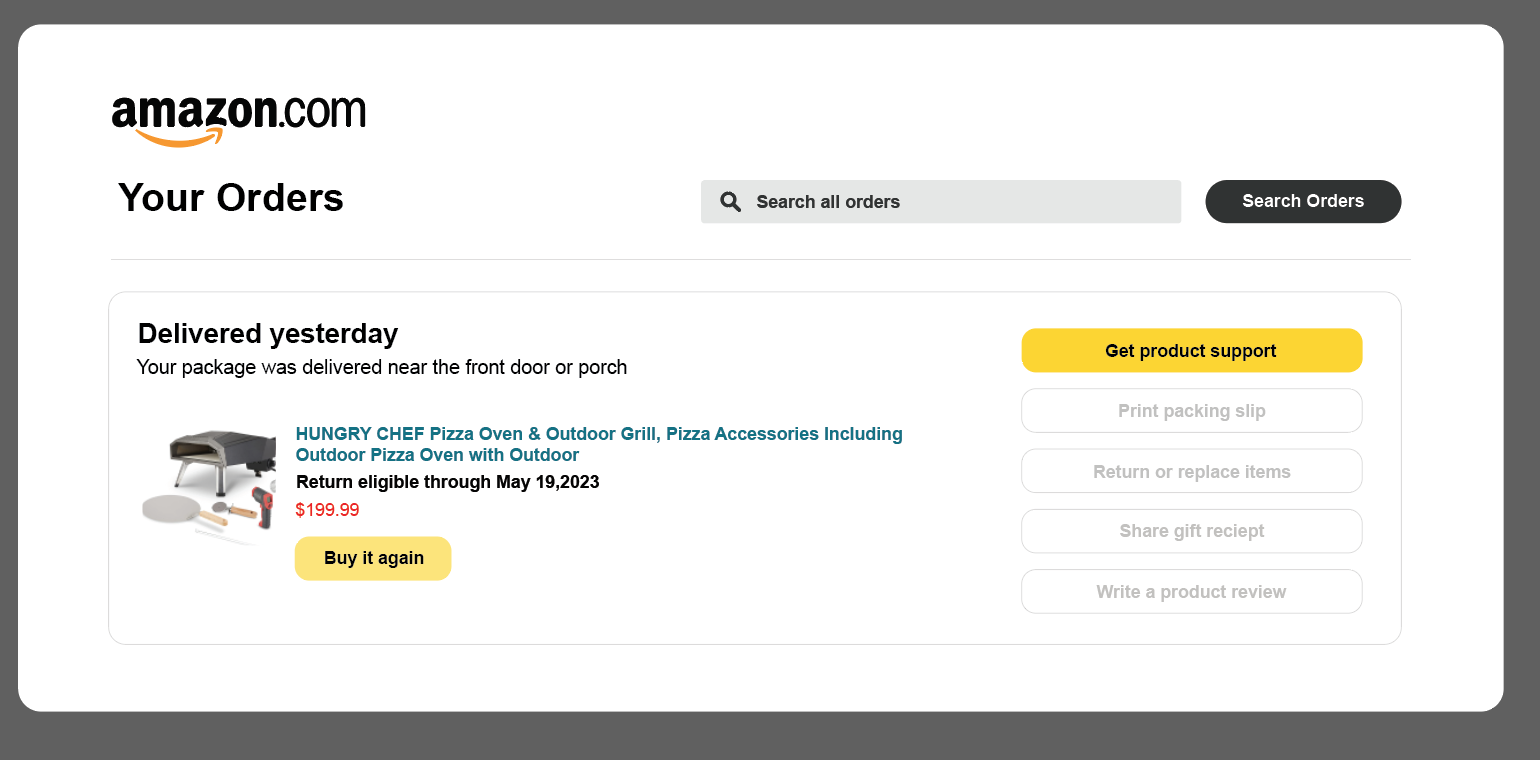Viewport: 1540px width, 760px height.
Task: Click the magnifying glass search icon
Action: pos(731,201)
